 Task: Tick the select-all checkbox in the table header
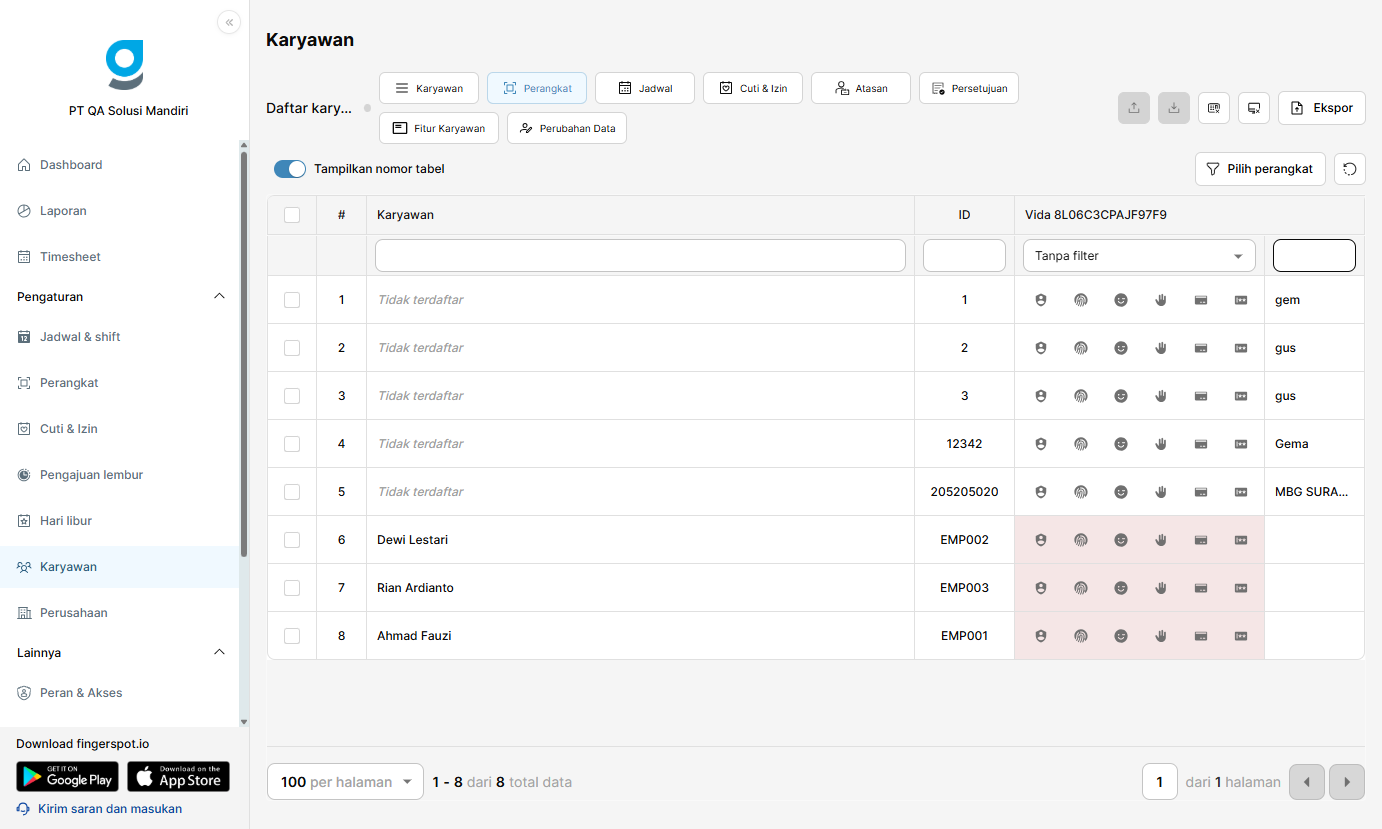292,215
